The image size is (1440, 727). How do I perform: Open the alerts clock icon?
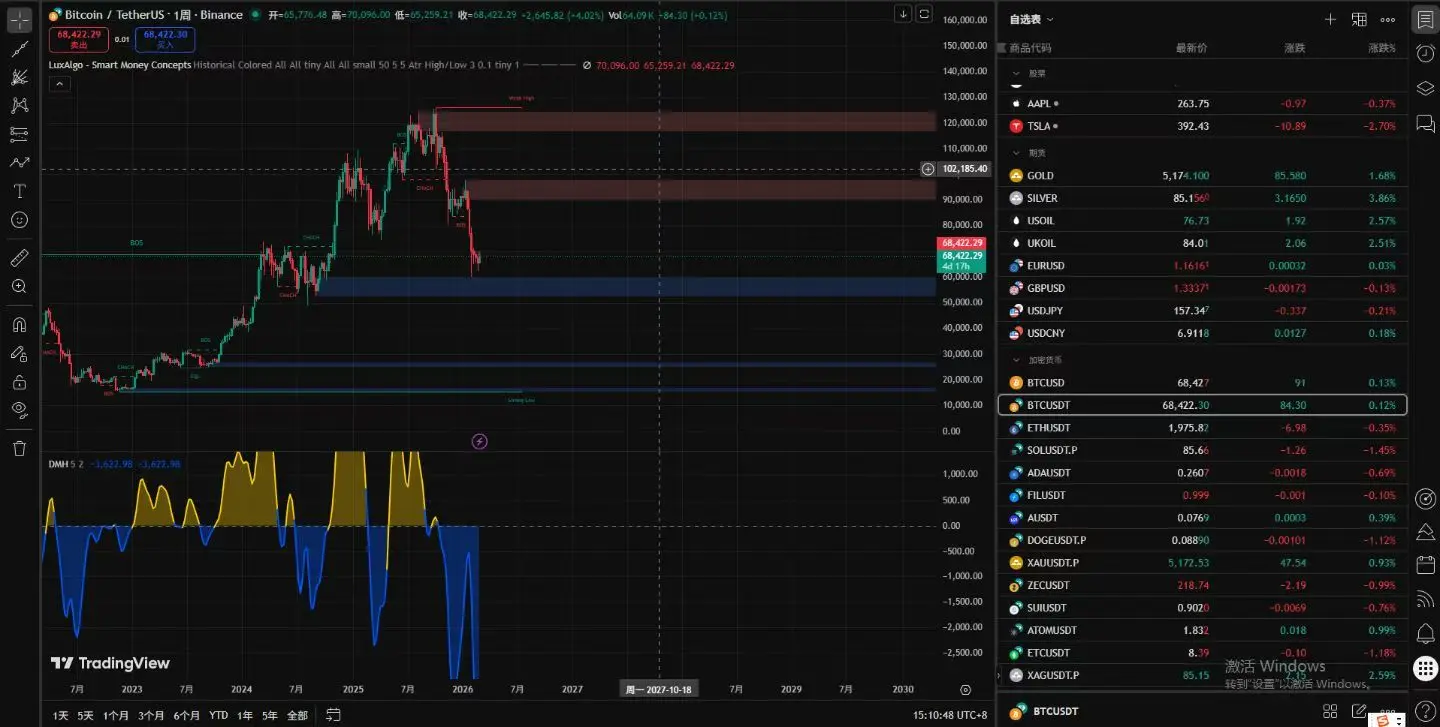pyautogui.click(x=1425, y=53)
